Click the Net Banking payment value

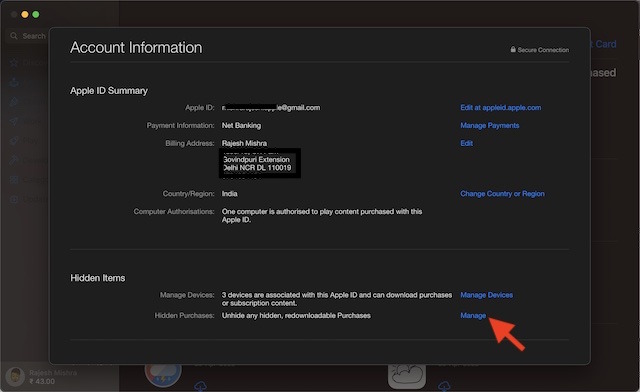tap(241, 125)
